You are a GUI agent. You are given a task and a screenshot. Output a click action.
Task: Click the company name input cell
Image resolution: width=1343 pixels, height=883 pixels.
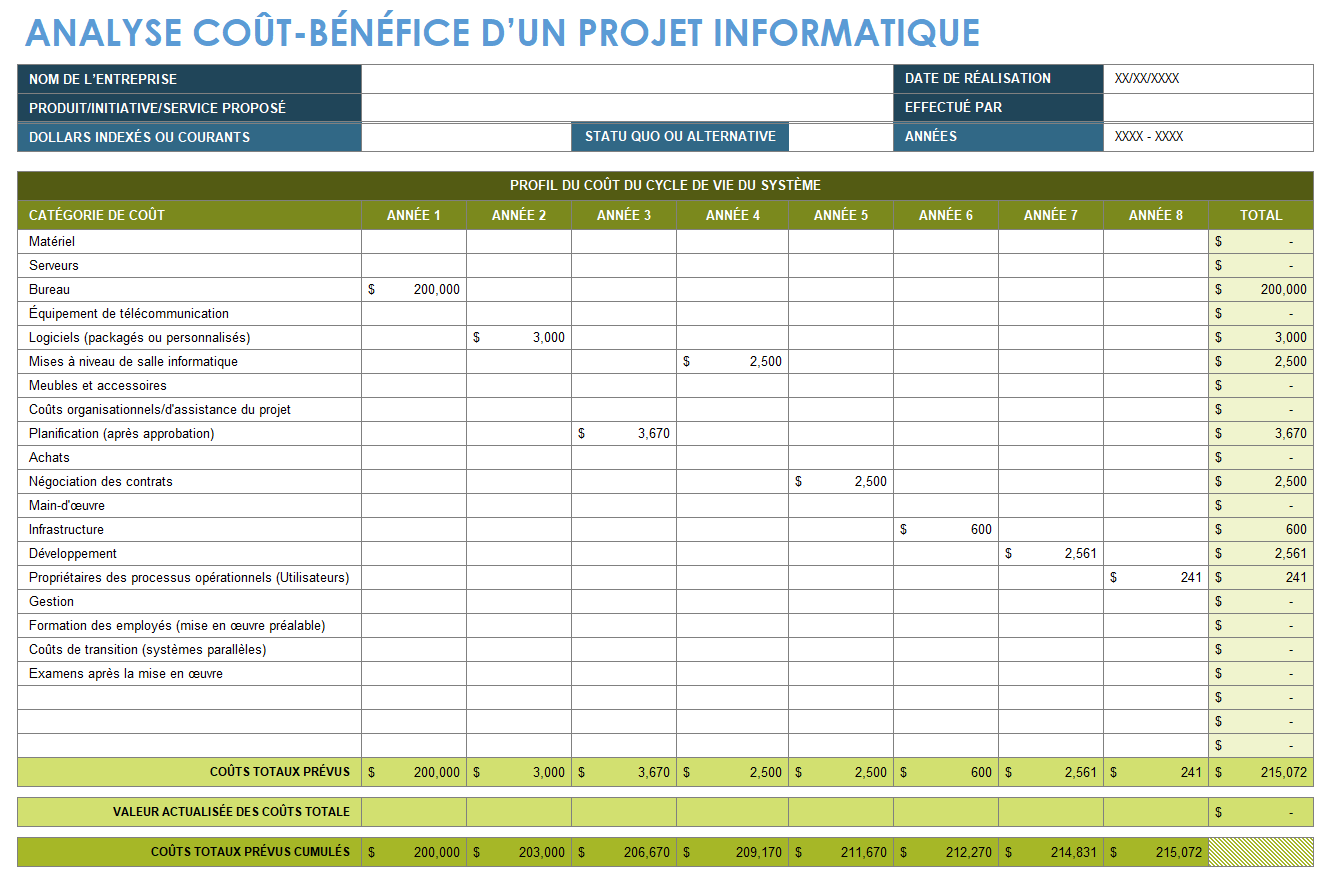627,79
